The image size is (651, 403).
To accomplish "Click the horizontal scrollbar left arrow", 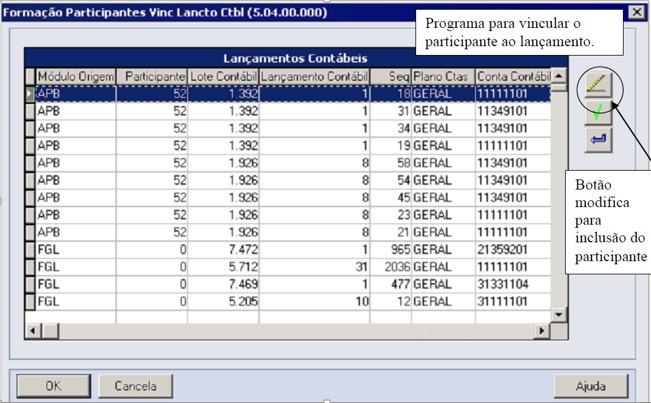I will [33, 331].
